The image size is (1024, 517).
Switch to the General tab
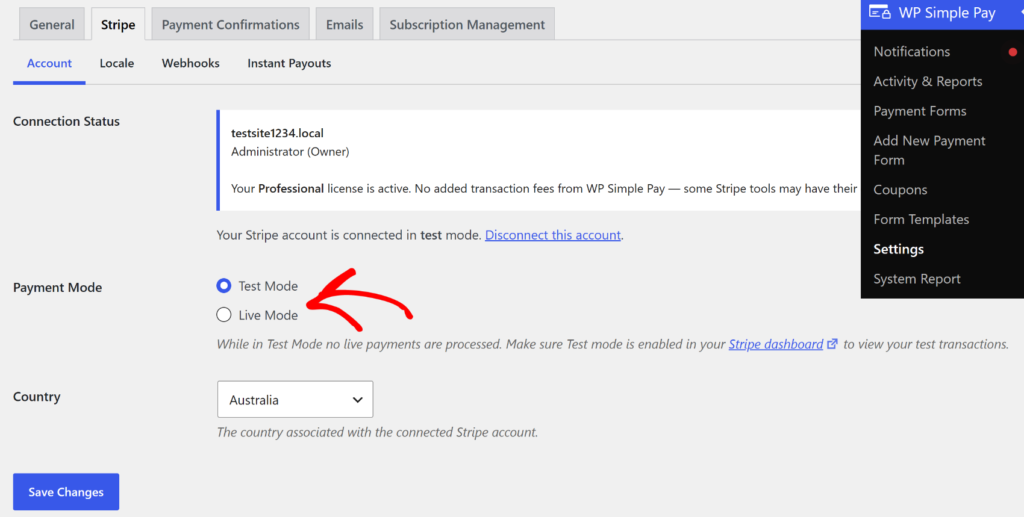tap(52, 24)
